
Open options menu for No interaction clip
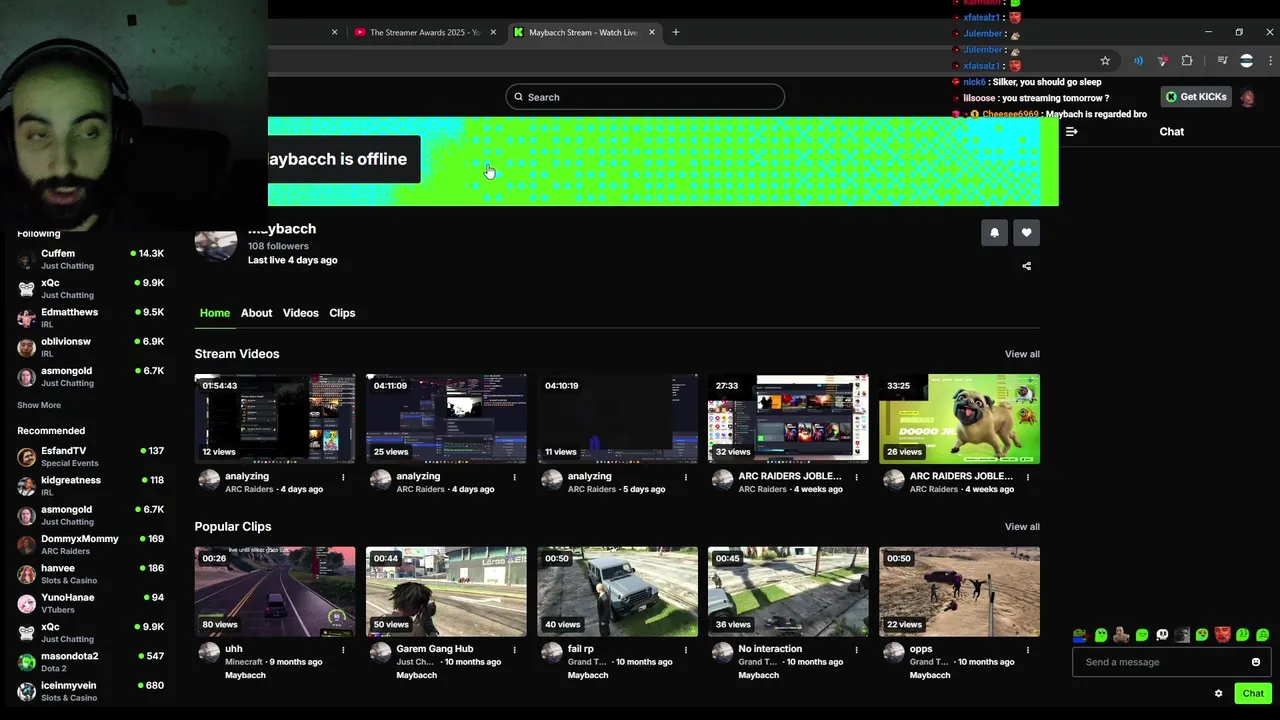coord(856,649)
